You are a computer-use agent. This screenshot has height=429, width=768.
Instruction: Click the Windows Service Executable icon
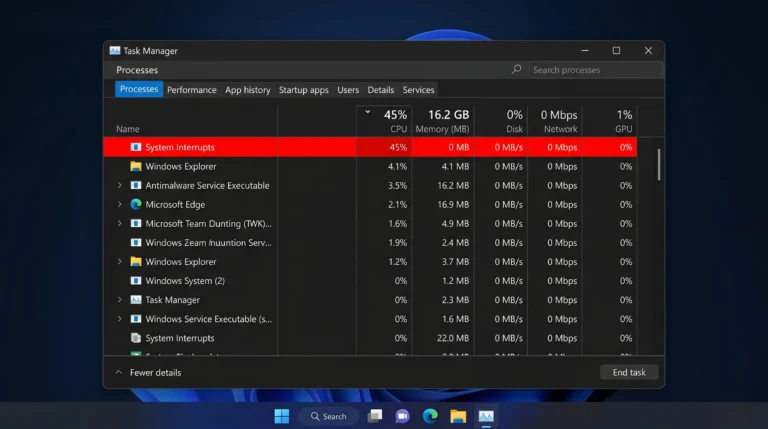(136, 319)
